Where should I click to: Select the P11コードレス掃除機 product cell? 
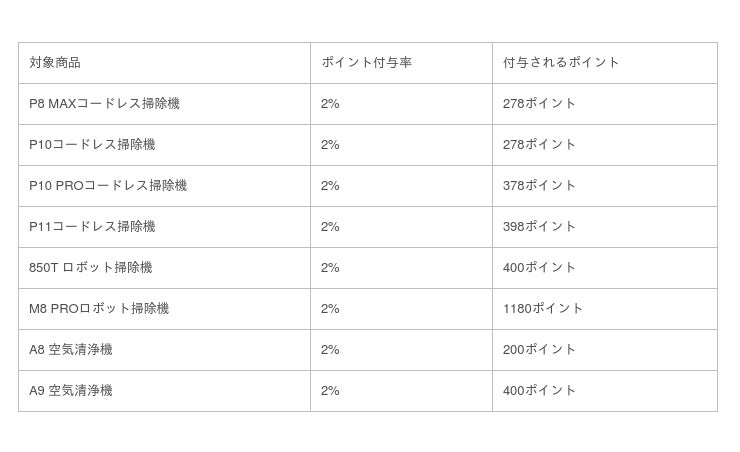[92, 226]
